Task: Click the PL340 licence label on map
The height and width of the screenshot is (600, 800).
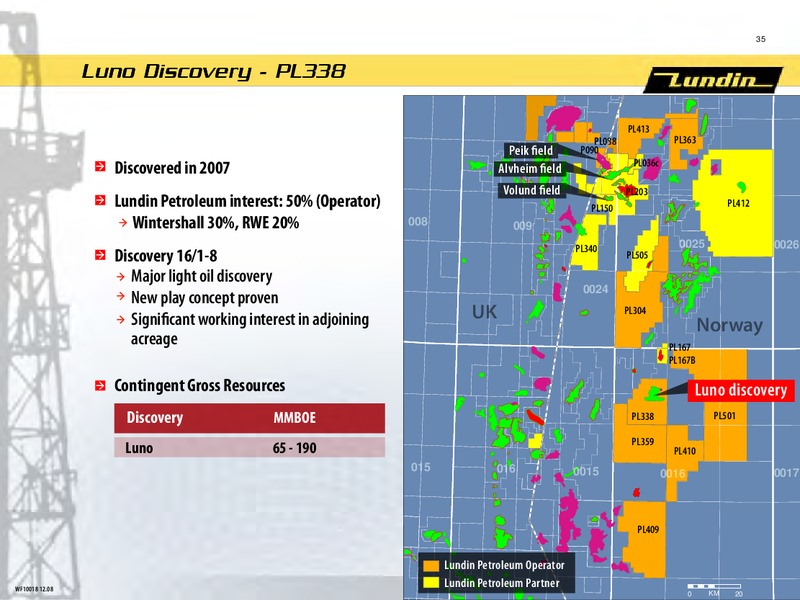Action: [x=586, y=249]
